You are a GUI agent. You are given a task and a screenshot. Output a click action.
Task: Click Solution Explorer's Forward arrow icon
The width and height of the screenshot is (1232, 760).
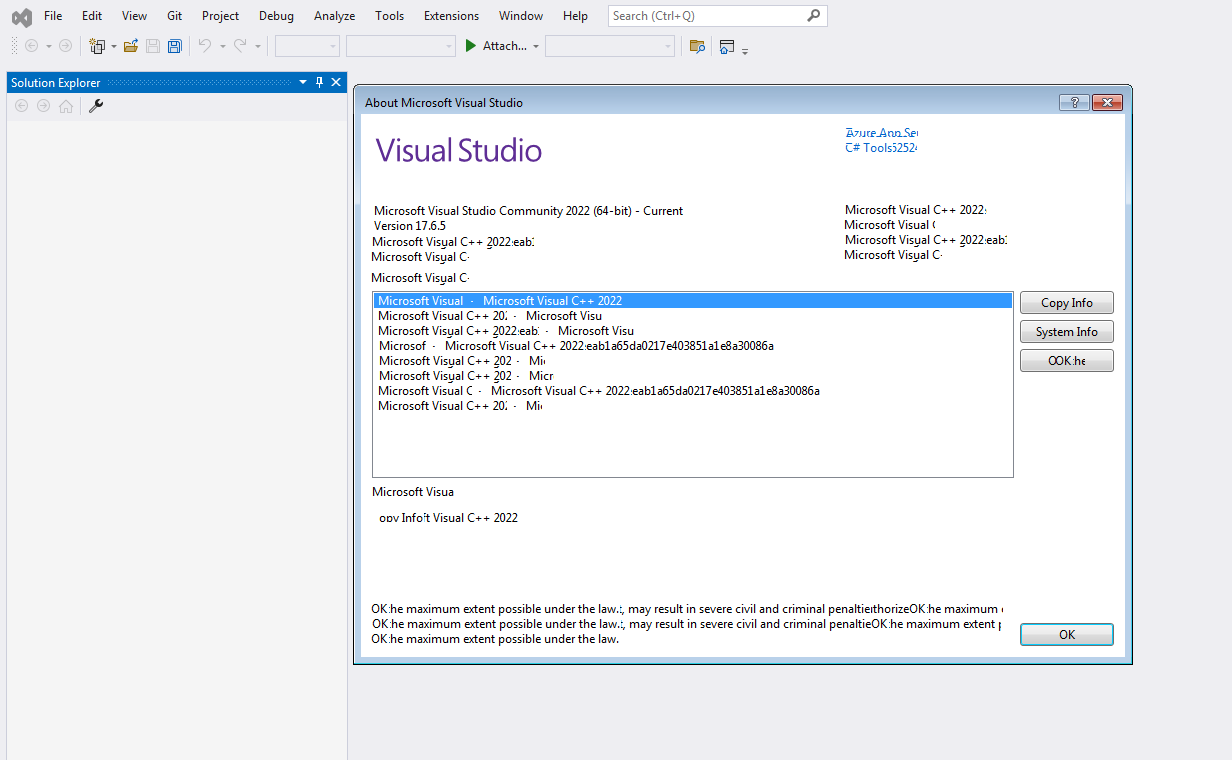[x=43, y=106]
